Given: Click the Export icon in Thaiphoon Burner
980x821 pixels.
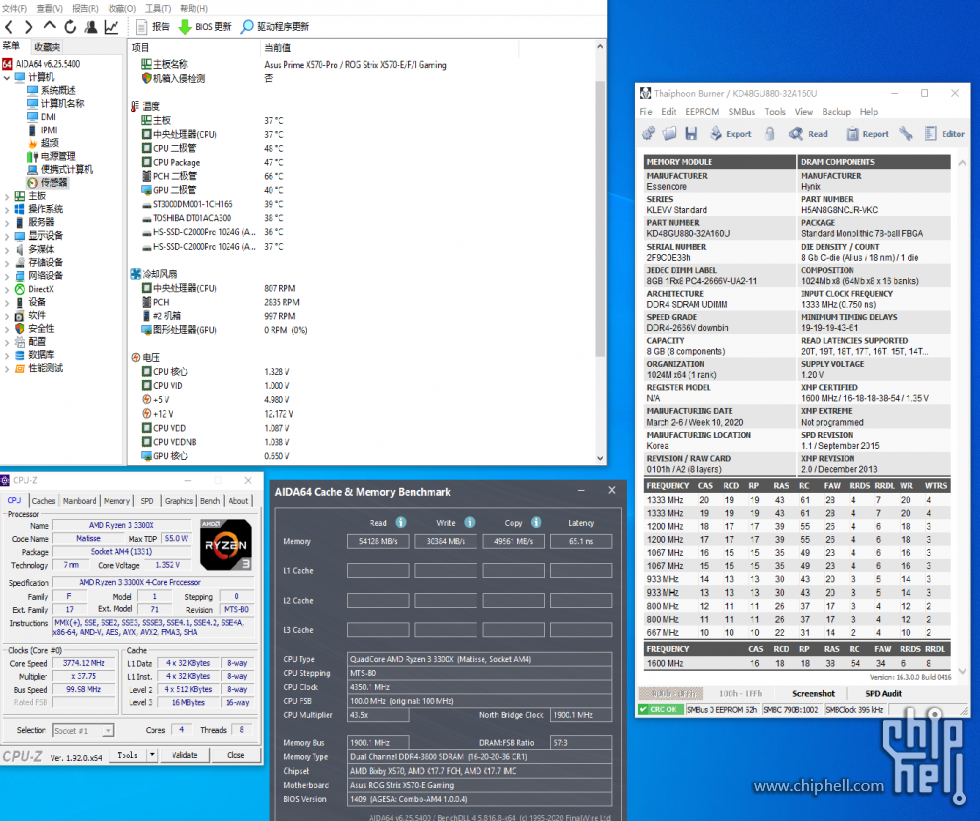Looking at the screenshot, I should tap(715, 133).
